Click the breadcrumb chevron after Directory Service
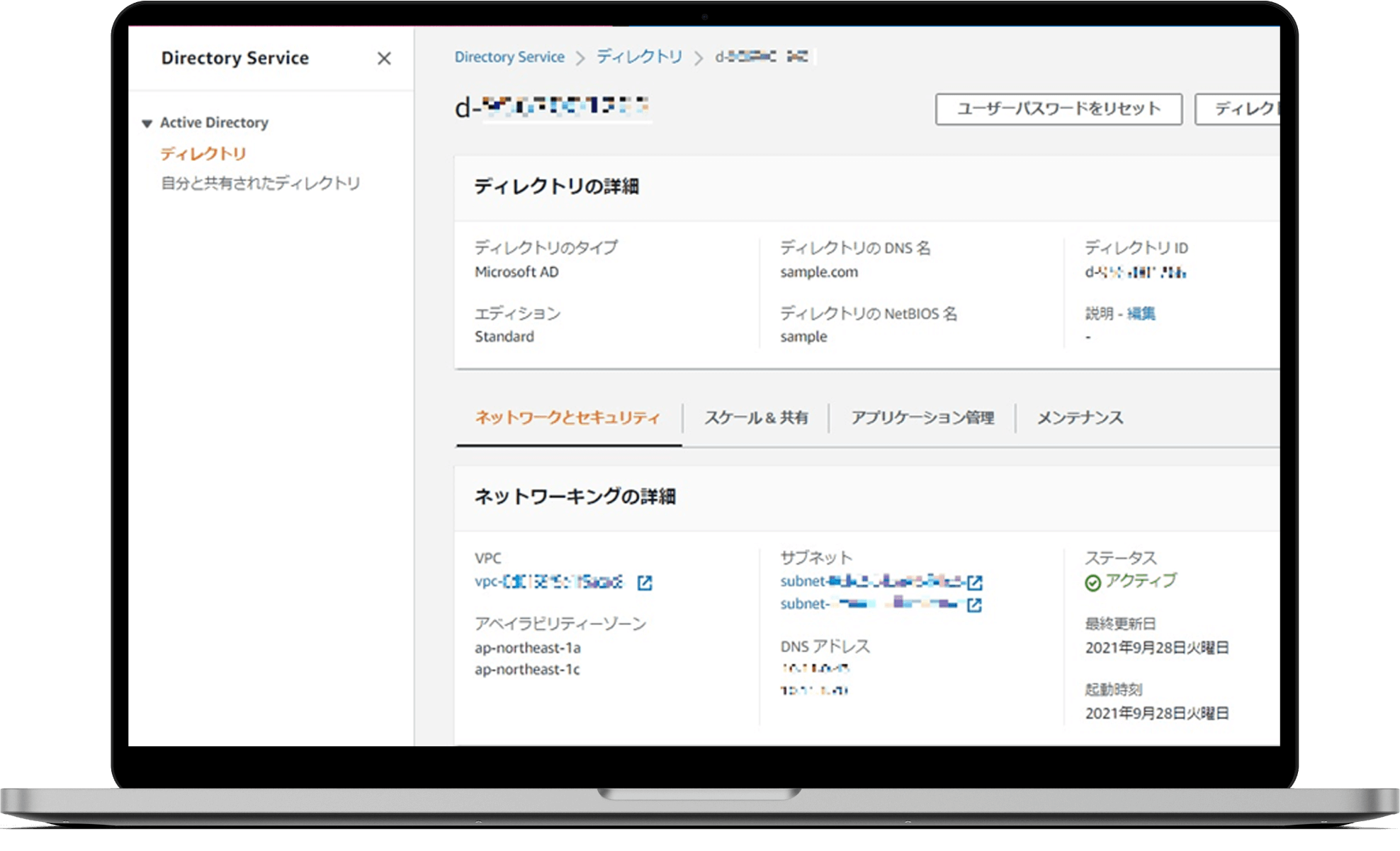The image size is (1400, 851). point(580,58)
